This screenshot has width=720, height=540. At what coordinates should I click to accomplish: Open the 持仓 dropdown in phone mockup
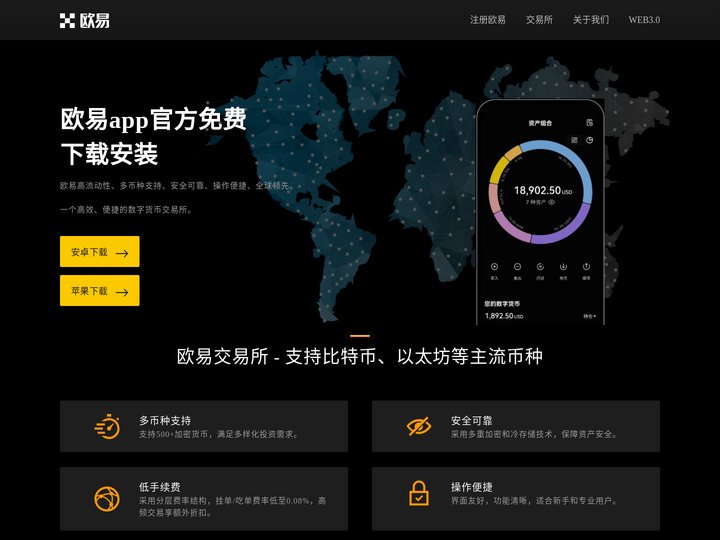pos(590,316)
